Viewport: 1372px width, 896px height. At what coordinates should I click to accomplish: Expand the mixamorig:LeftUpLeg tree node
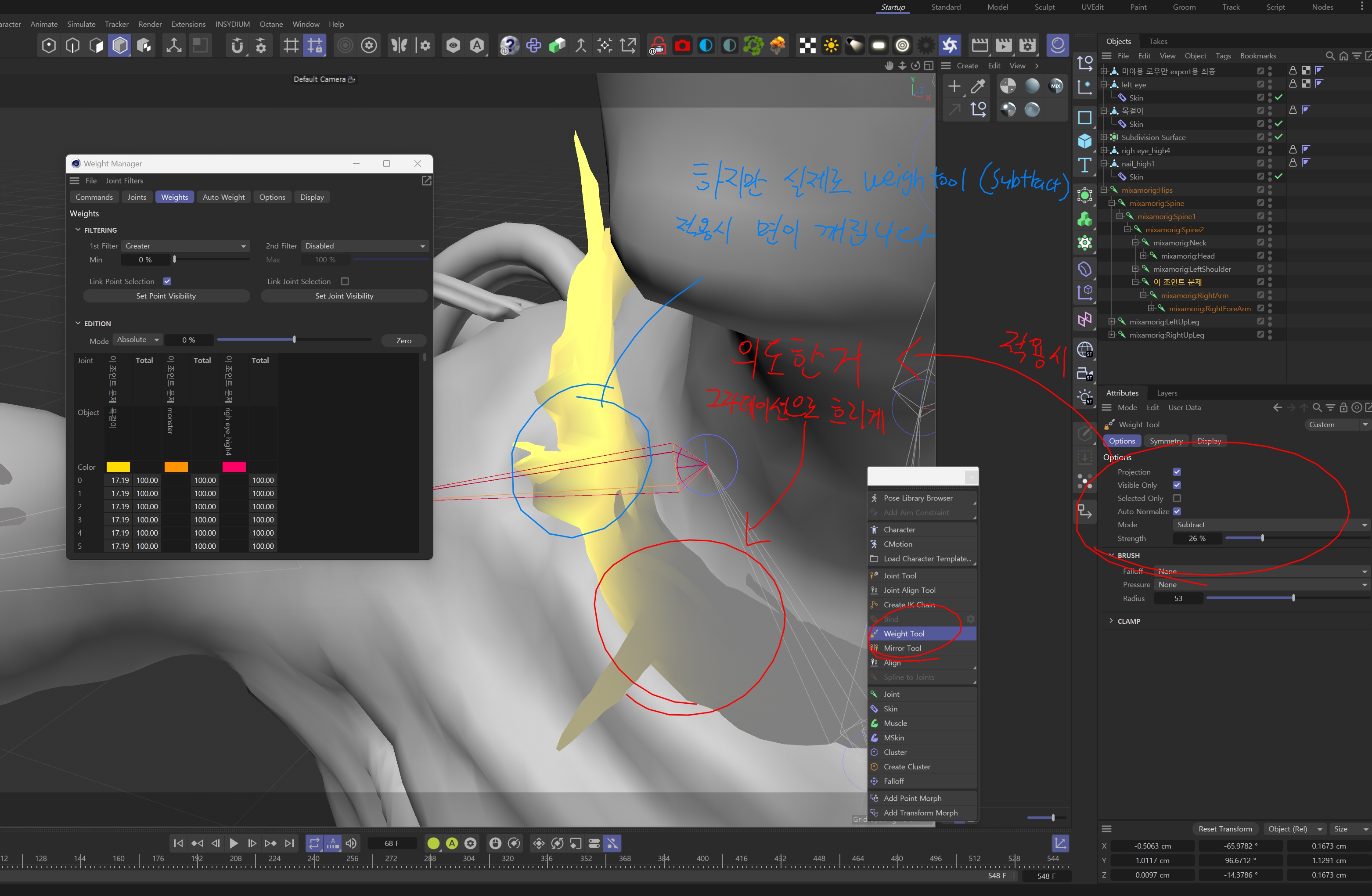tap(1111, 322)
